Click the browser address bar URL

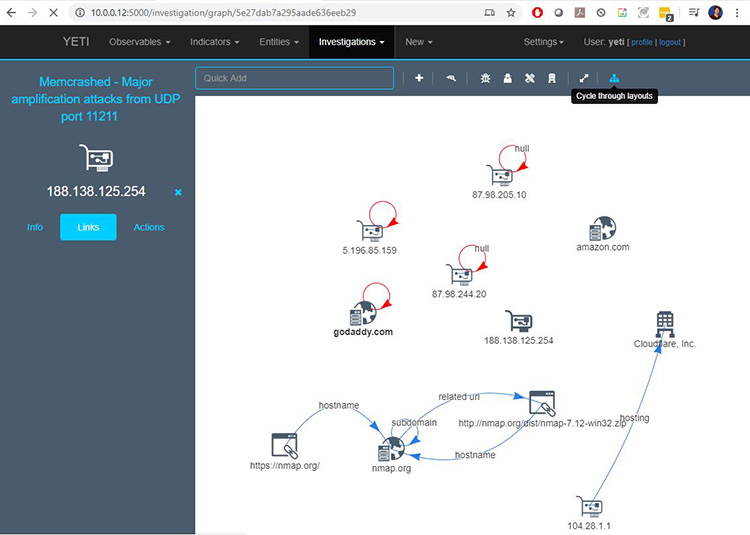tap(223, 12)
